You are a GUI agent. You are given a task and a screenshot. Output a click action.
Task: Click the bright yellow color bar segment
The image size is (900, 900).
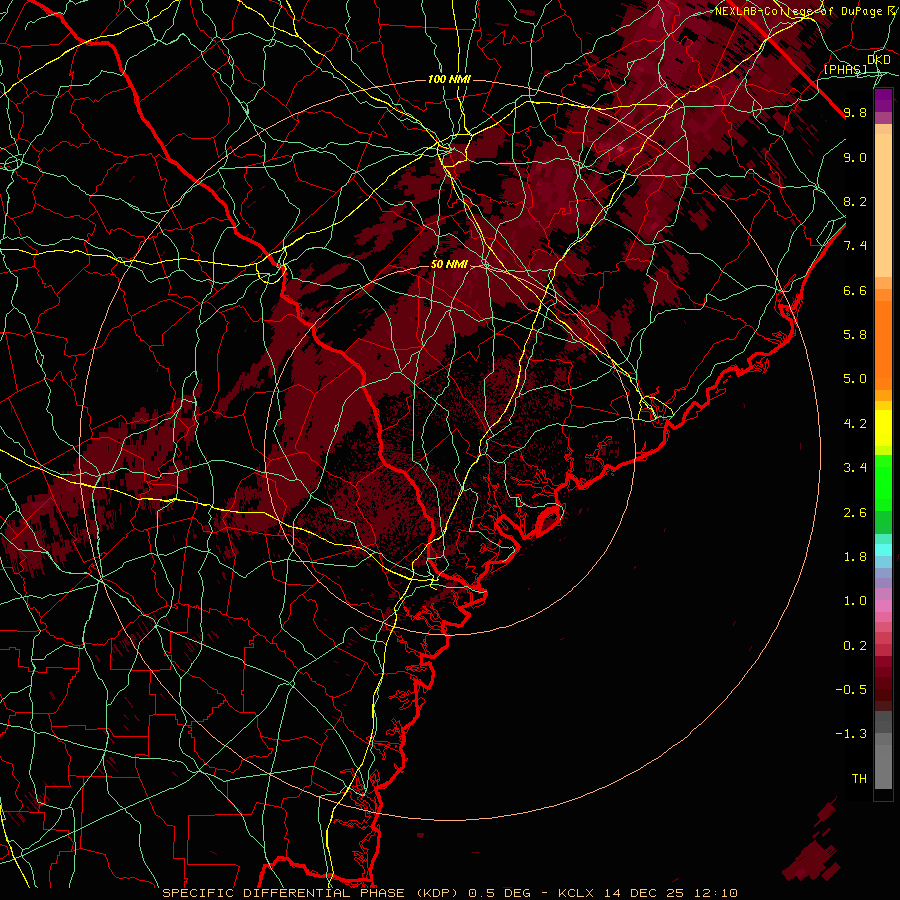pos(883,428)
